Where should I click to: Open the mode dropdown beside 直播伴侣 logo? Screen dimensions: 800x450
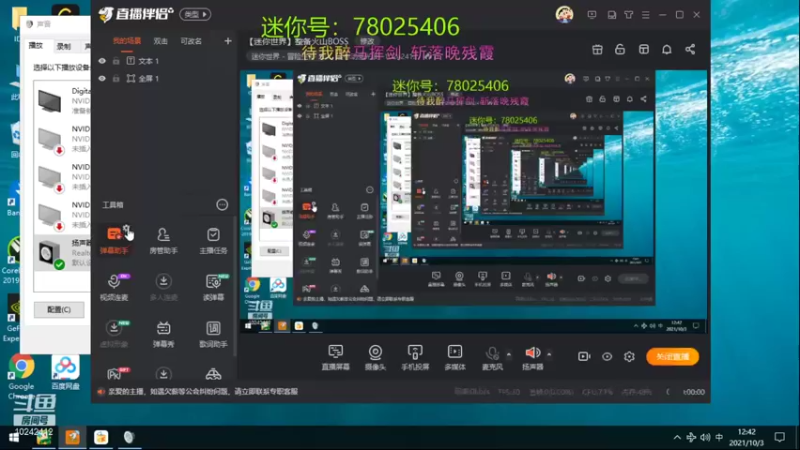pos(195,14)
